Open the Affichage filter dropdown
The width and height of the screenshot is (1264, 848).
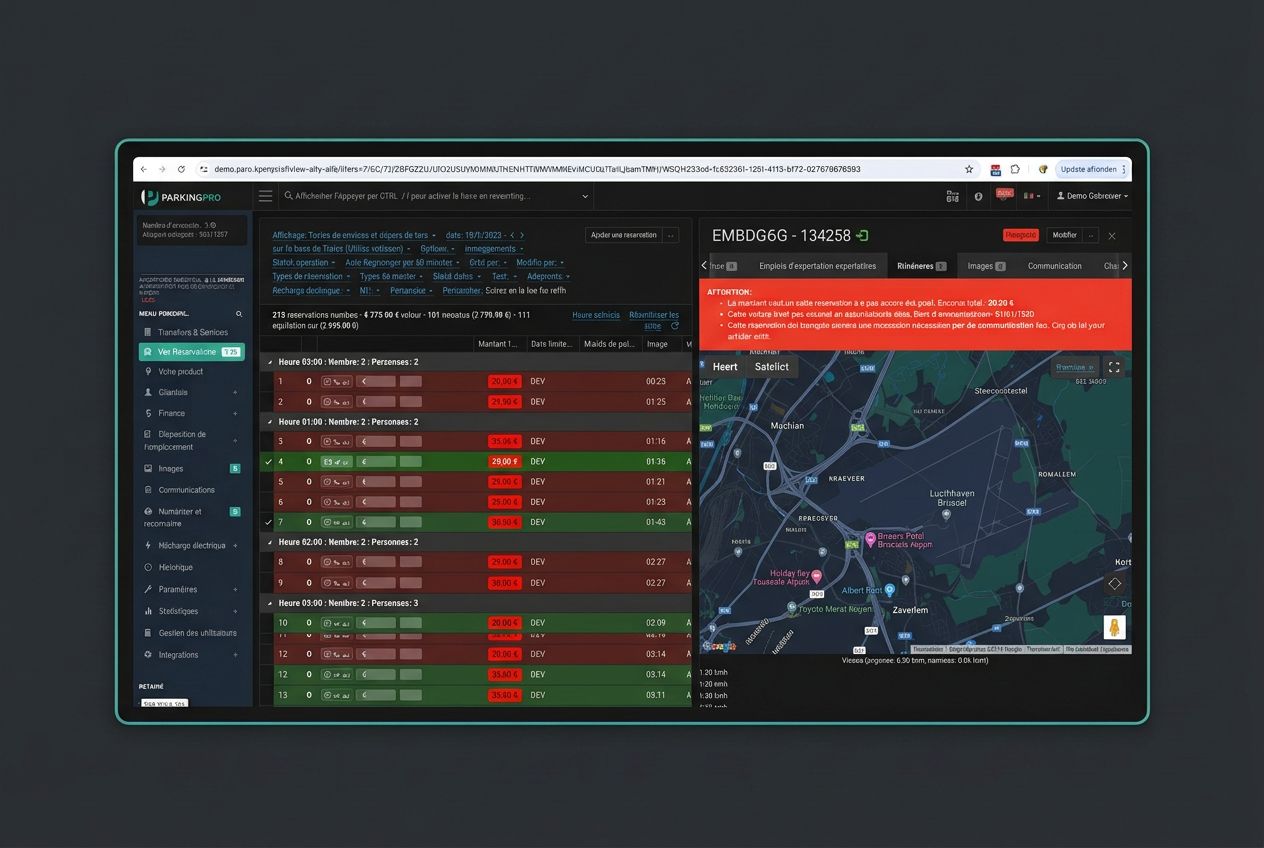(x=354, y=235)
